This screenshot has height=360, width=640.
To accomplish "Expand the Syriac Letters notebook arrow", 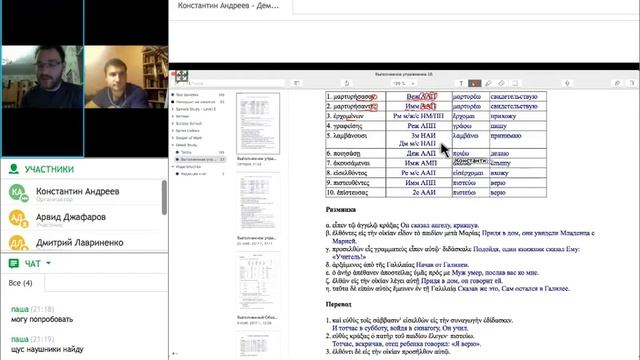I will click(173, 131).
